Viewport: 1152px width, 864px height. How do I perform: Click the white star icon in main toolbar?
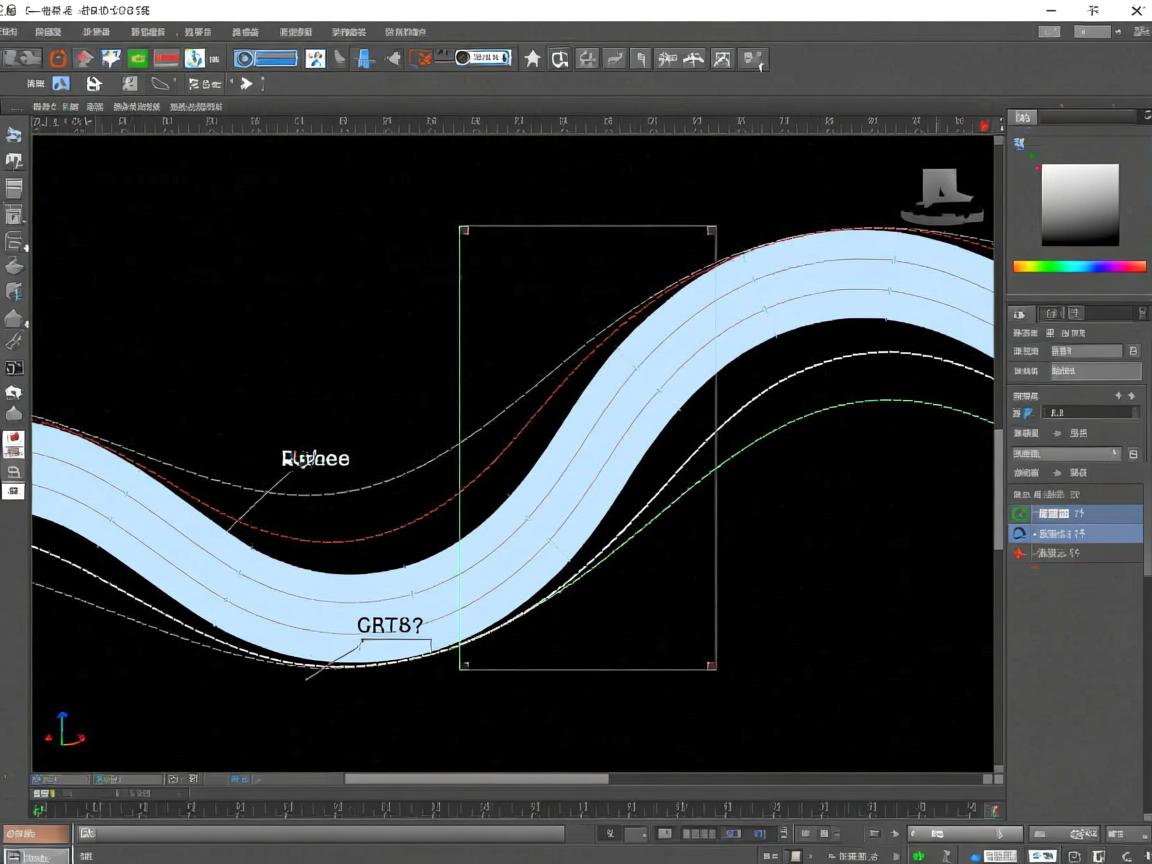[x=533, y=59]
